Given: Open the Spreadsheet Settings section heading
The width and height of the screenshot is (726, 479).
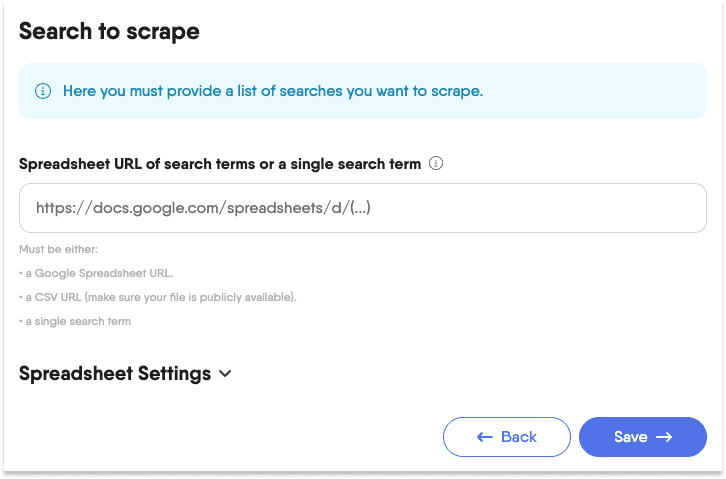Looking at the screenshot, I should coord(115,373).
